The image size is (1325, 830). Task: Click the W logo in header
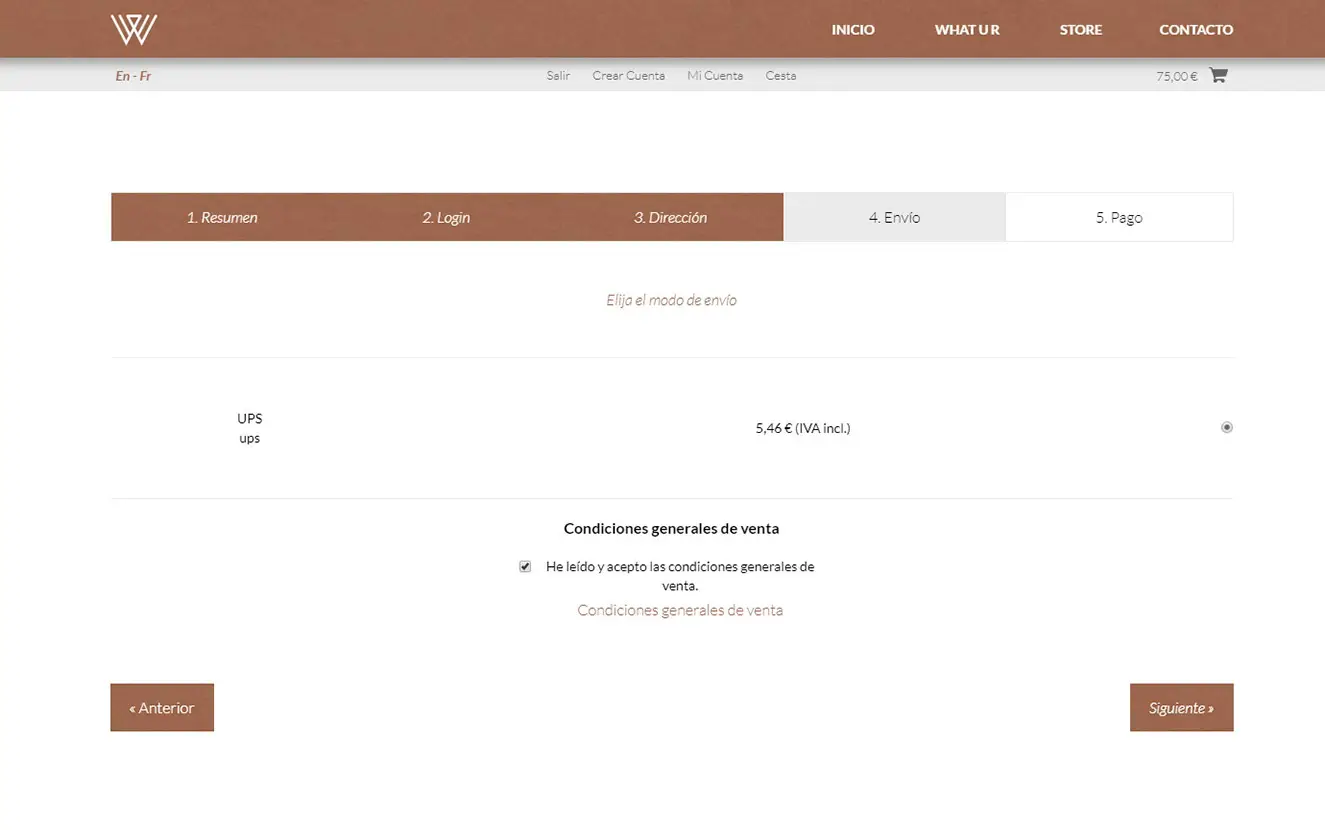click(134, 29)
